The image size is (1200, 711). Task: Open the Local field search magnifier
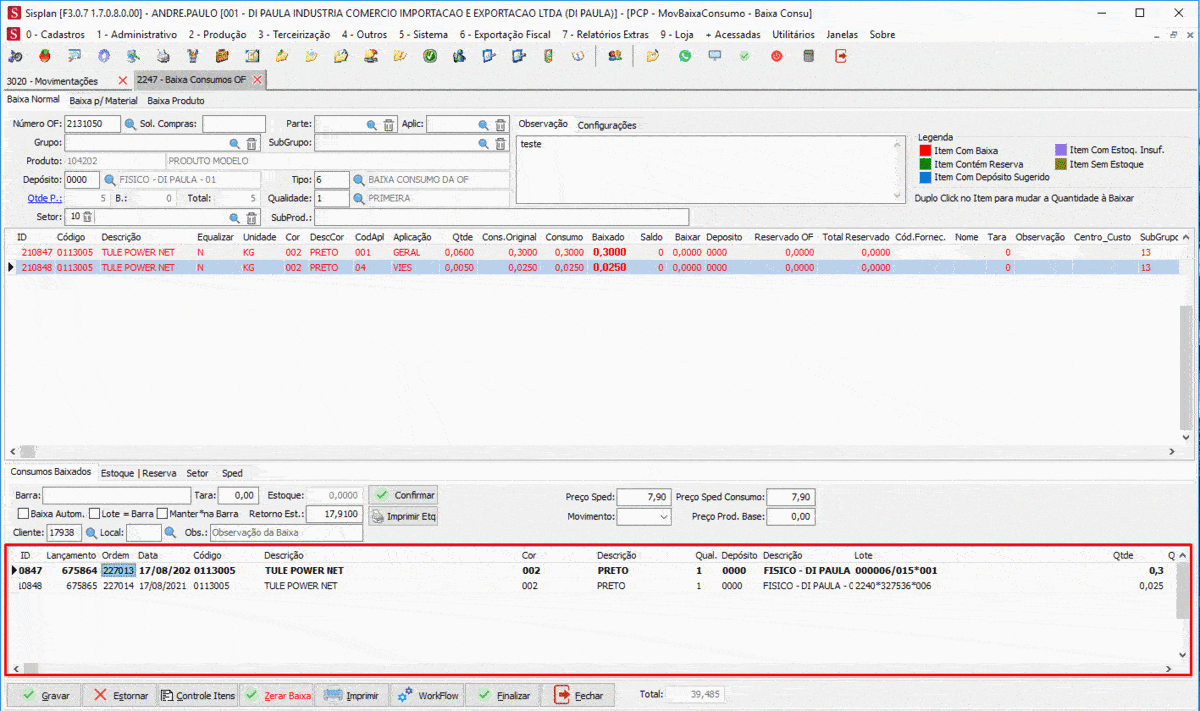click(170, 533)
